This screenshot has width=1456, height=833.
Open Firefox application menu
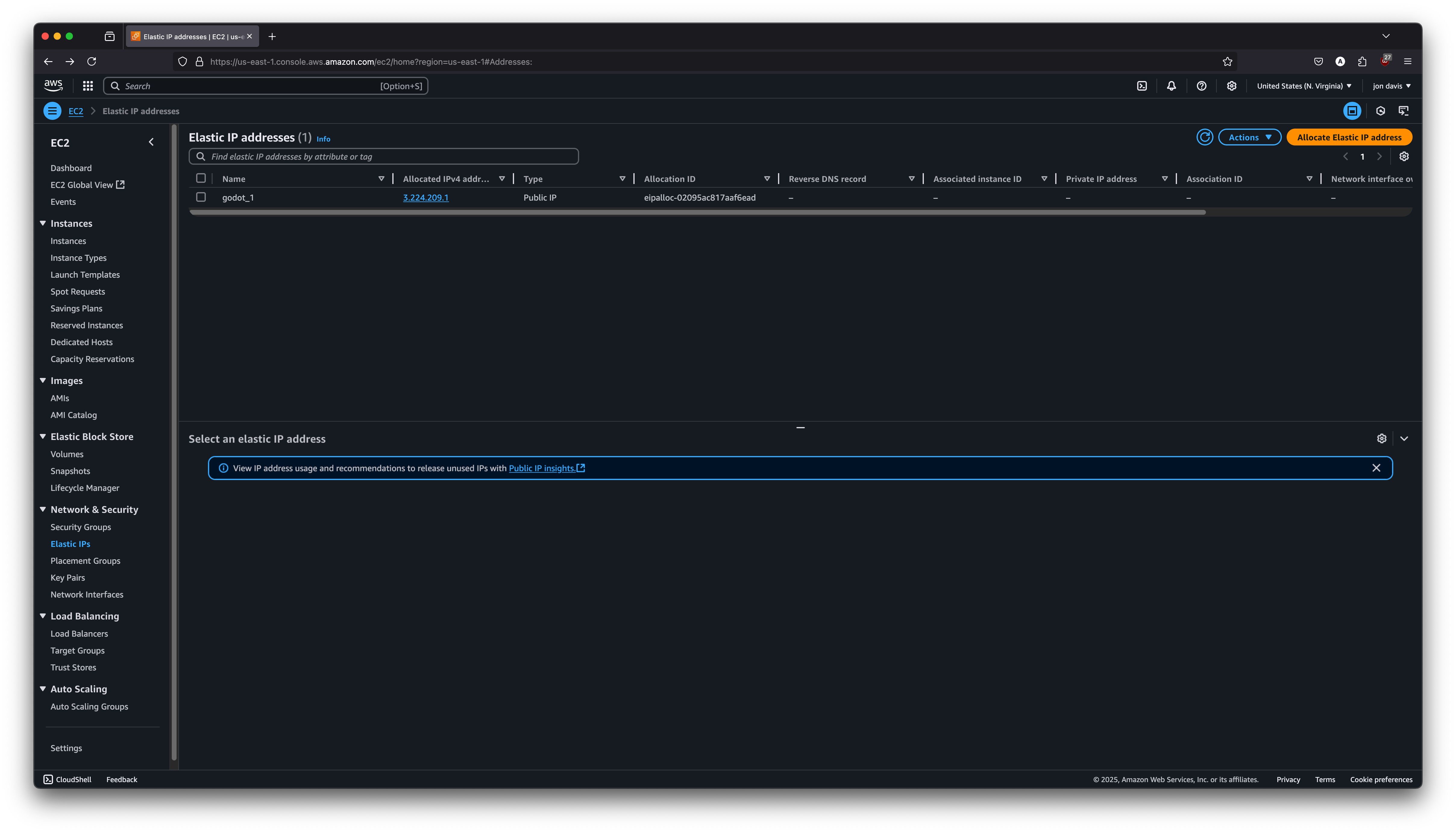pos(1407,61)
